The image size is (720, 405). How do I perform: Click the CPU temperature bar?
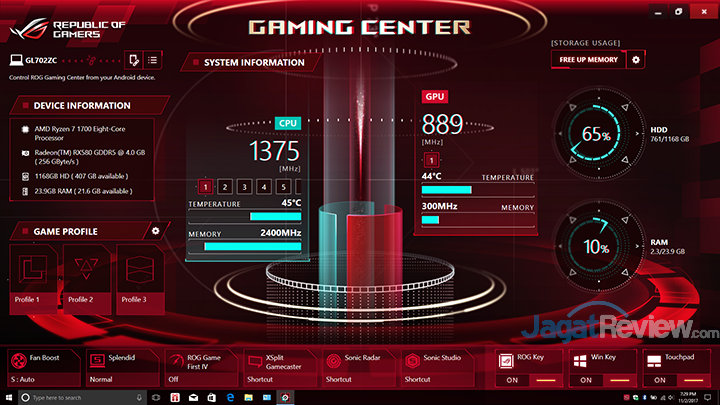[x=245, y=216]
